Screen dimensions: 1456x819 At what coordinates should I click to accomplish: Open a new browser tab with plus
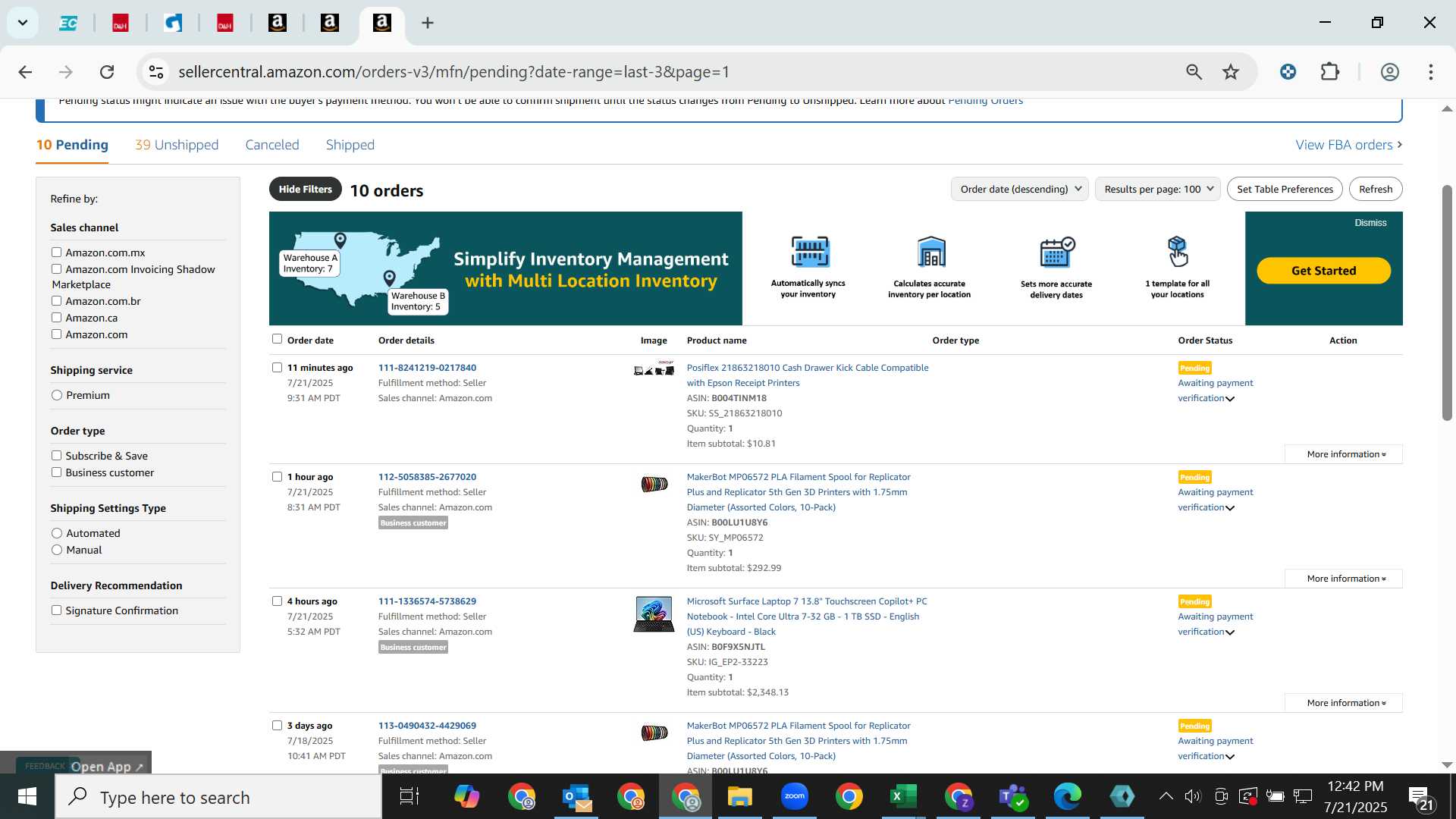(428, 23)
